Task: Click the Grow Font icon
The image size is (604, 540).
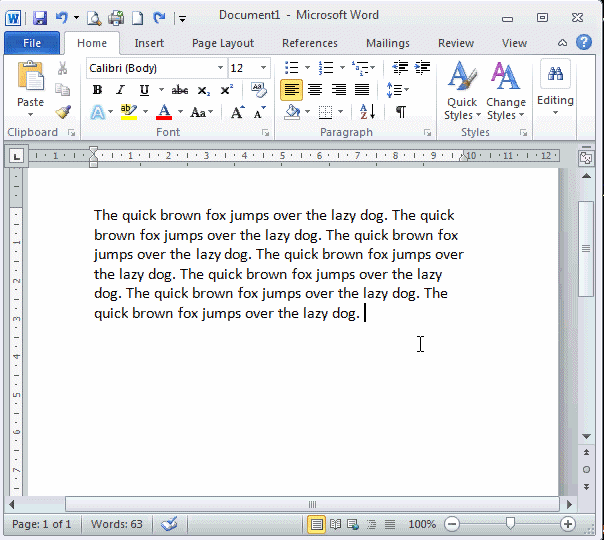Action: pyautogui.click(x=237, y=112)
